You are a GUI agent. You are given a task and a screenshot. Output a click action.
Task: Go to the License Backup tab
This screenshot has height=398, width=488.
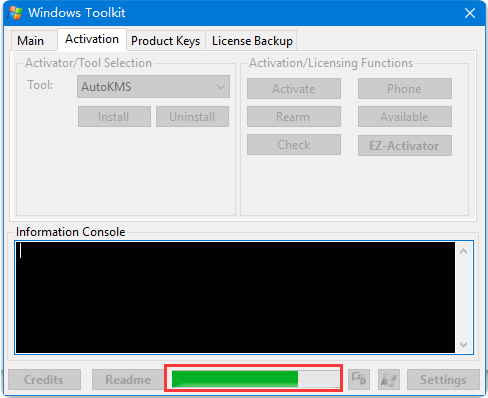[x=252, y=41]
